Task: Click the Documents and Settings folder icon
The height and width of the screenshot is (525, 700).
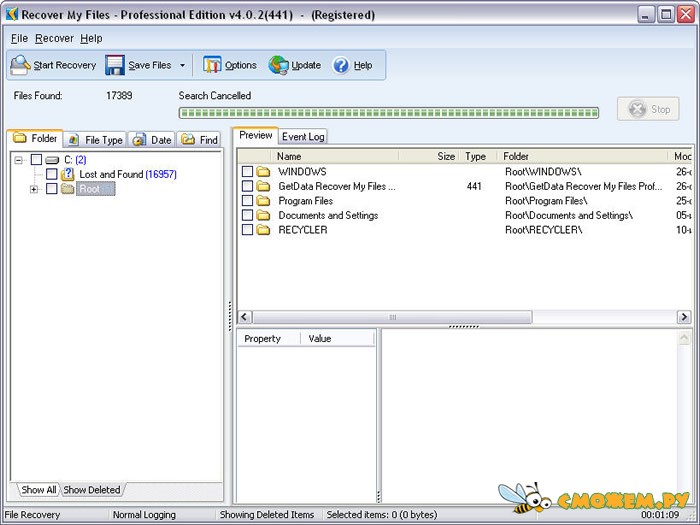Action: pyautogui.click(x=263, y=215)
